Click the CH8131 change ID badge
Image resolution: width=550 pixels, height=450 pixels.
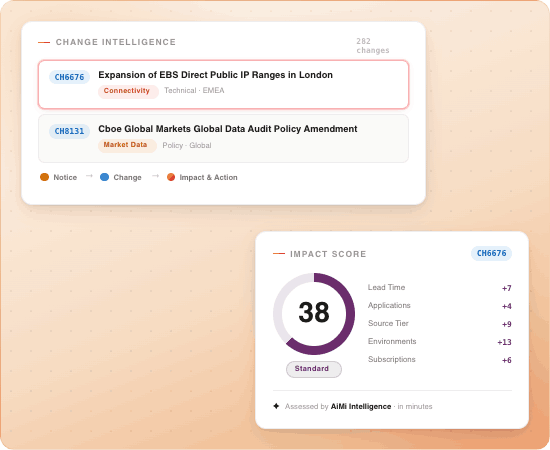(x=69, y=131)
